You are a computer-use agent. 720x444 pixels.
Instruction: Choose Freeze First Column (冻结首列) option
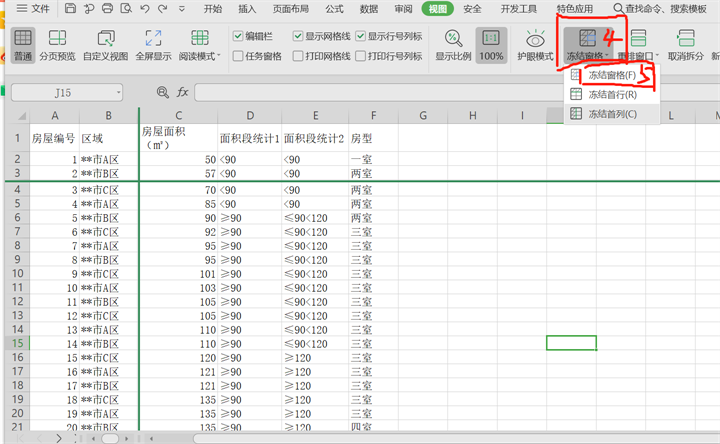(611, 114)
